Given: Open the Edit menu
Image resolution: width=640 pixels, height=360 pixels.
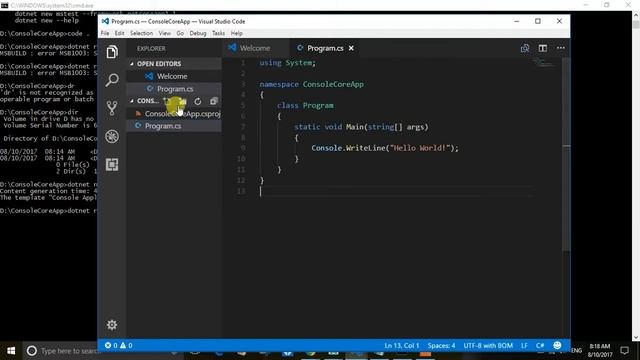Looking at the screenshot, I should tap(119, 33).
